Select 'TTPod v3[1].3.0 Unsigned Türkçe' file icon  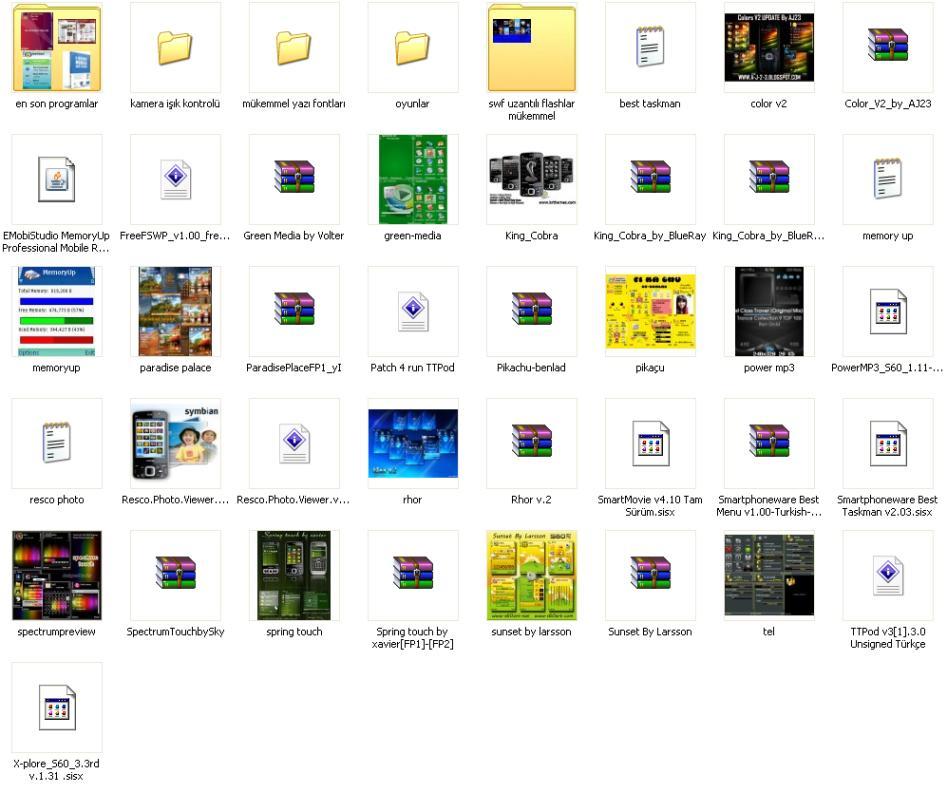pos(888,576)
